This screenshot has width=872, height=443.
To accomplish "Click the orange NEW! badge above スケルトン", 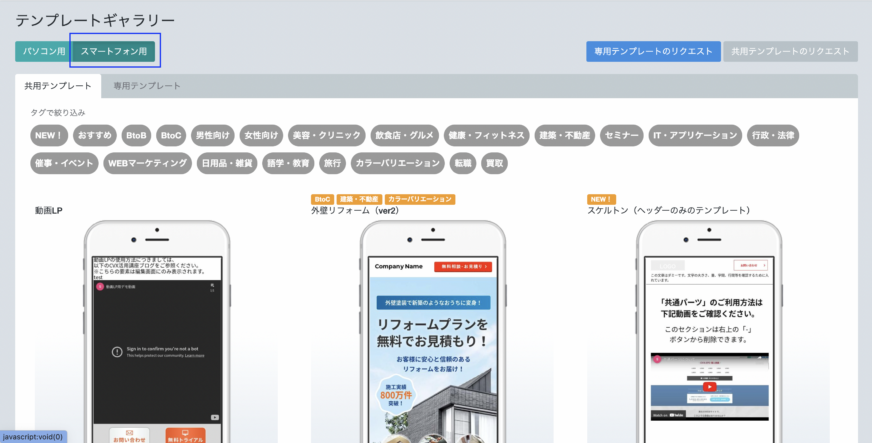I will click(x=601, y=199).
